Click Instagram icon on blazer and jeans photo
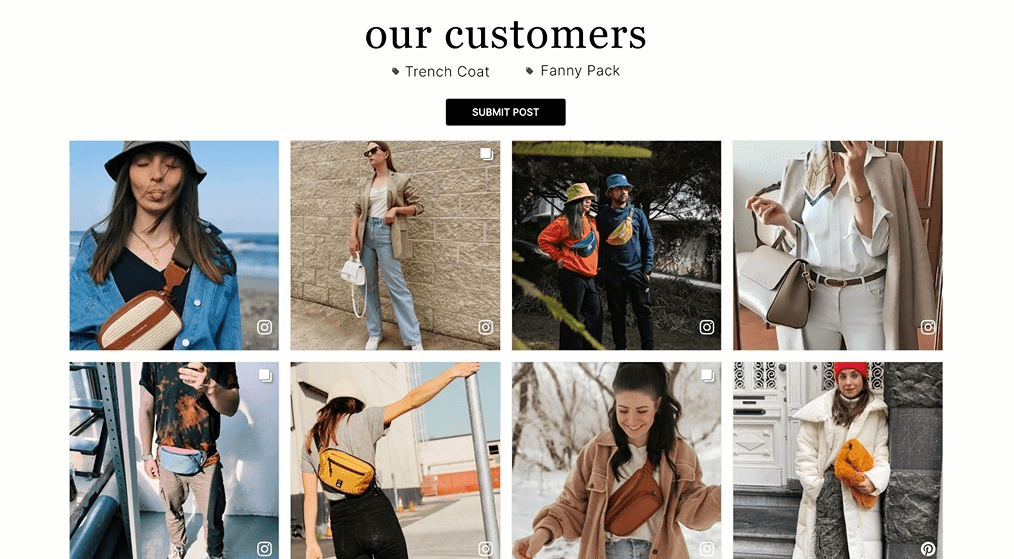The height and width of the screenshot is (559, 1014). pos(486,327)
